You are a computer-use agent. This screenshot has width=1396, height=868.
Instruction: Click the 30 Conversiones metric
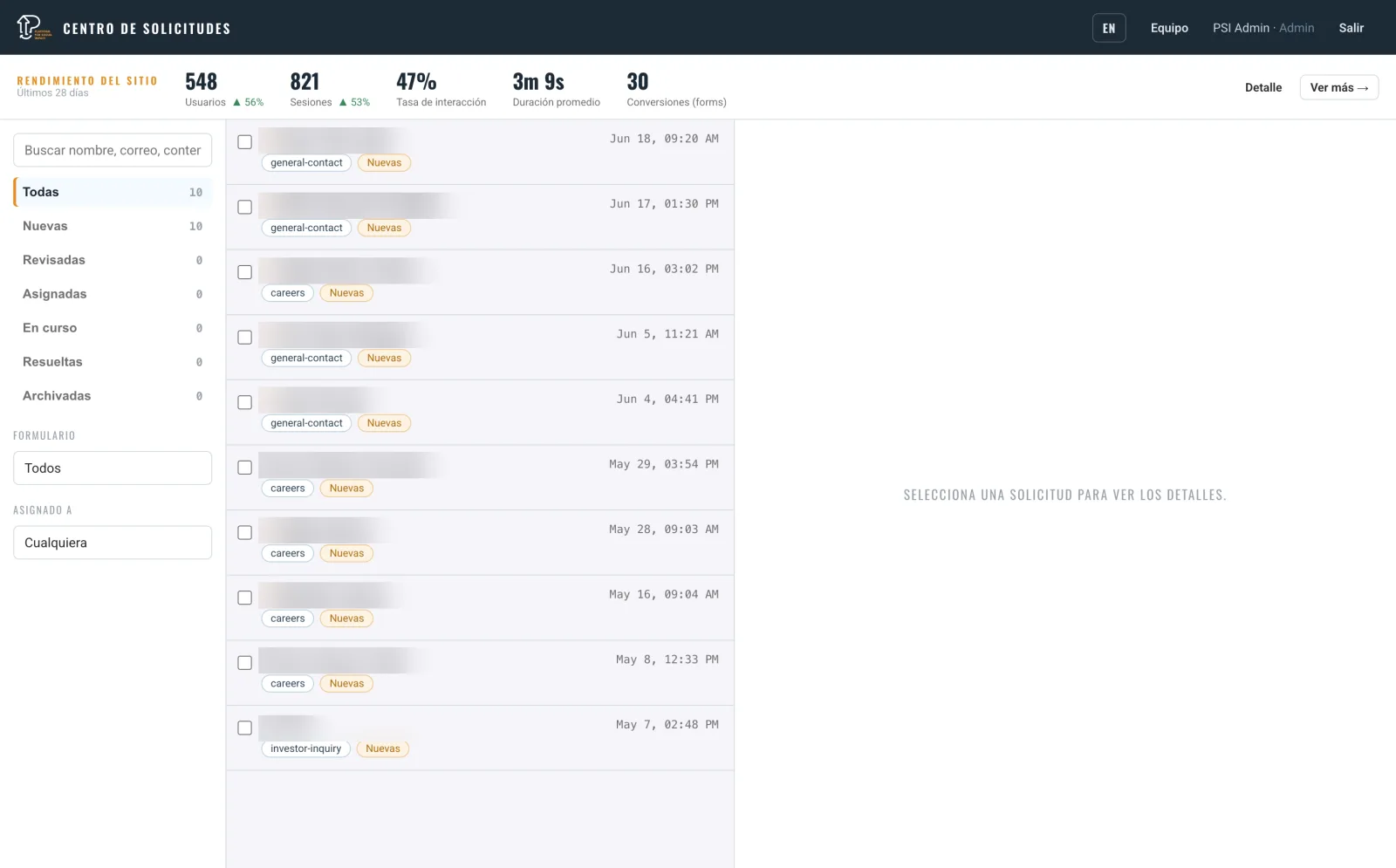(676, 89)
